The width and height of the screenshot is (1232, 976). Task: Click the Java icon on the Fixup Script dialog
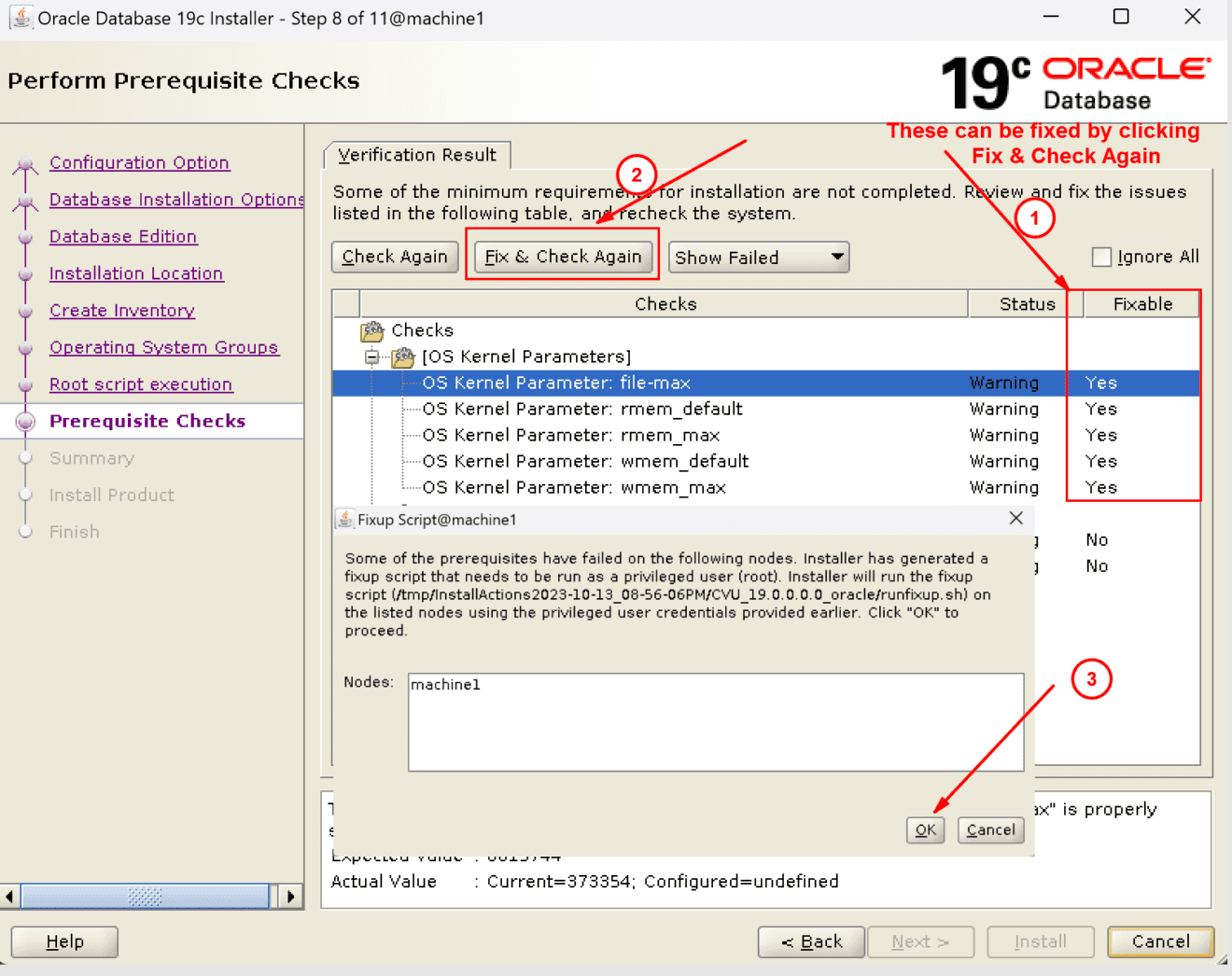pyautogui.click(x=346, y=519)
